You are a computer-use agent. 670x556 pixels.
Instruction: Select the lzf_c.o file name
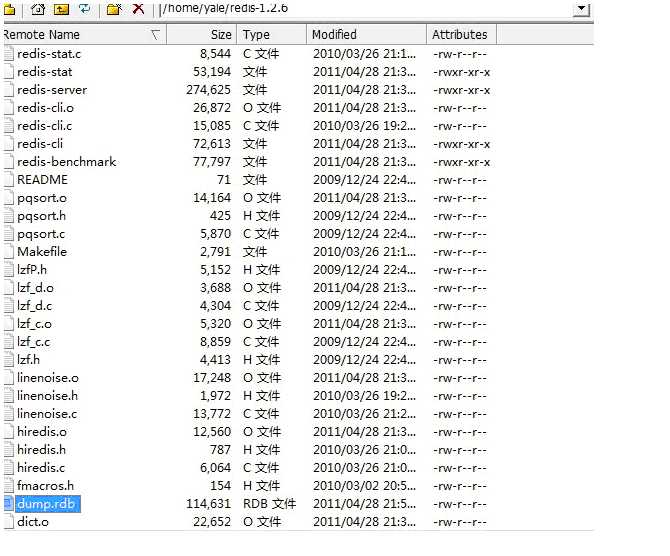click(35, 324)
